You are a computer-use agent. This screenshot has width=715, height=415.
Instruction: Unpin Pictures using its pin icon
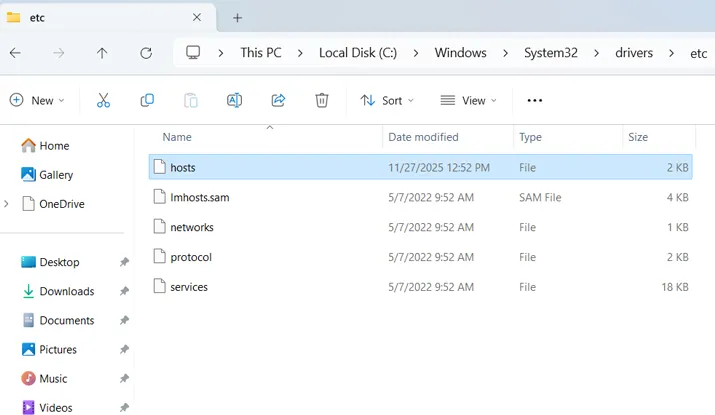tap(124, 350)
